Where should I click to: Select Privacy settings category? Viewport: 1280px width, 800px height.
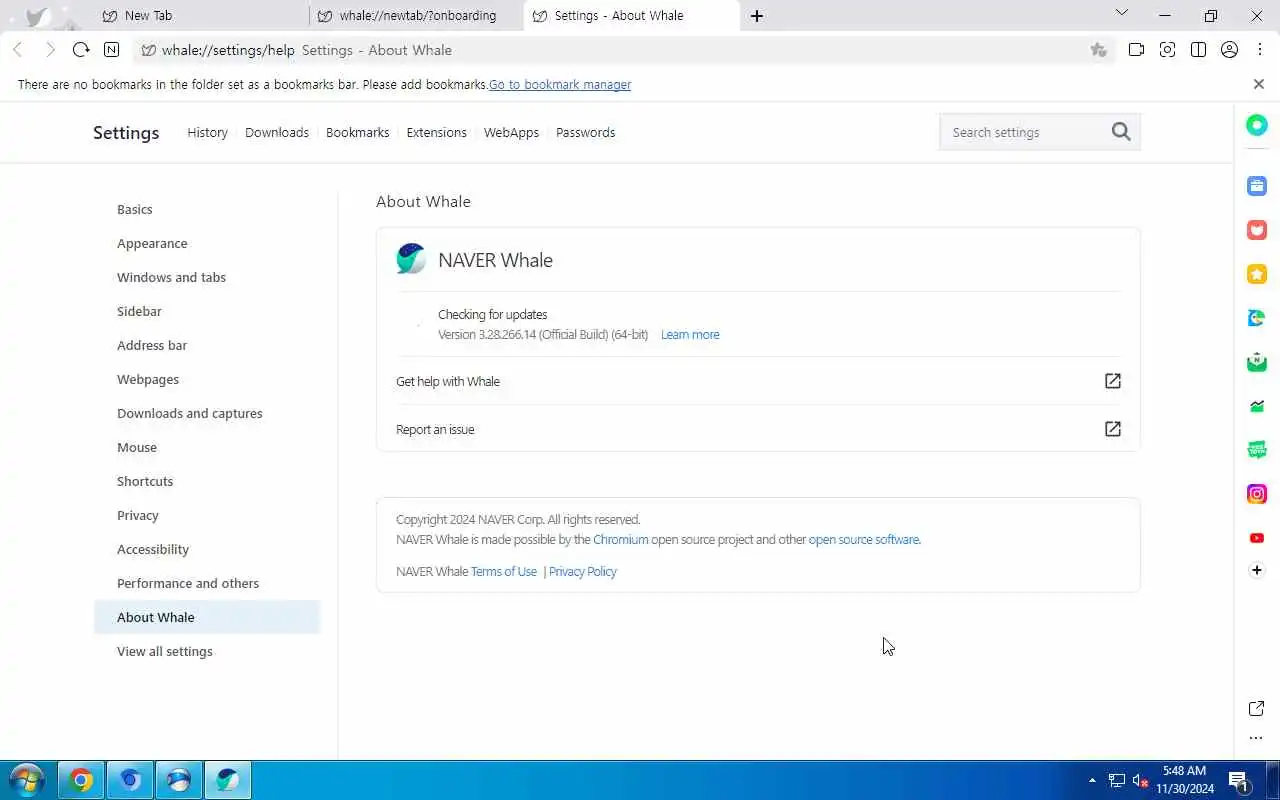pyautogui.click(x=138, y=515)
